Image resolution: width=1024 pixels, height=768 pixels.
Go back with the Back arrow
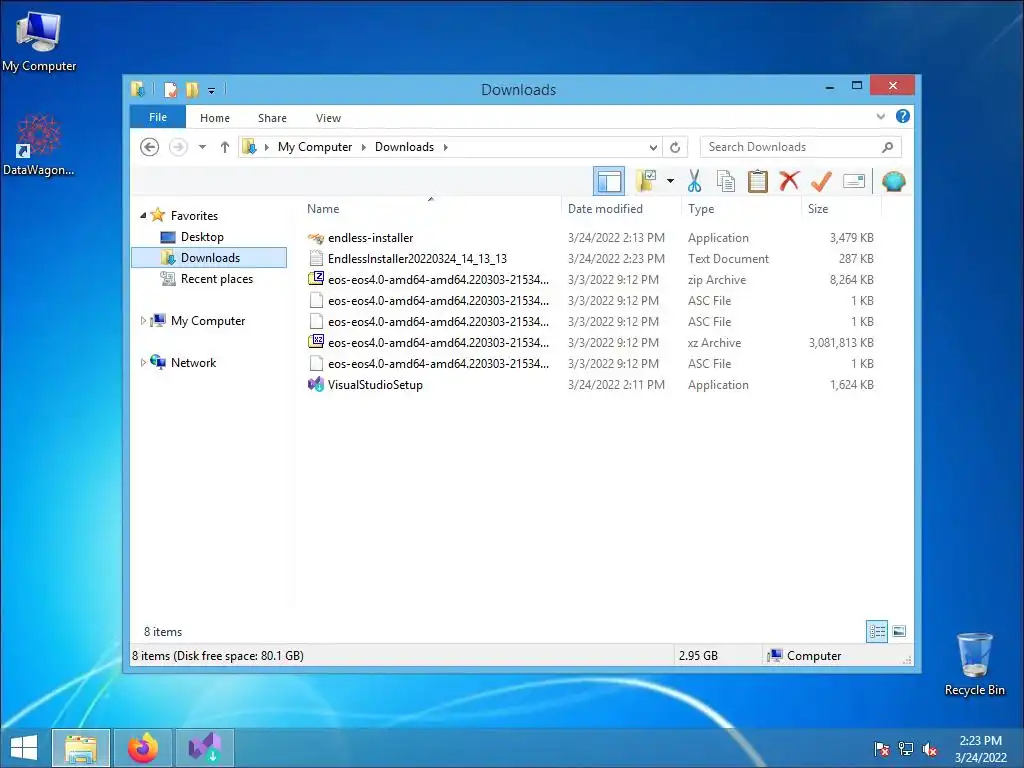150,147
